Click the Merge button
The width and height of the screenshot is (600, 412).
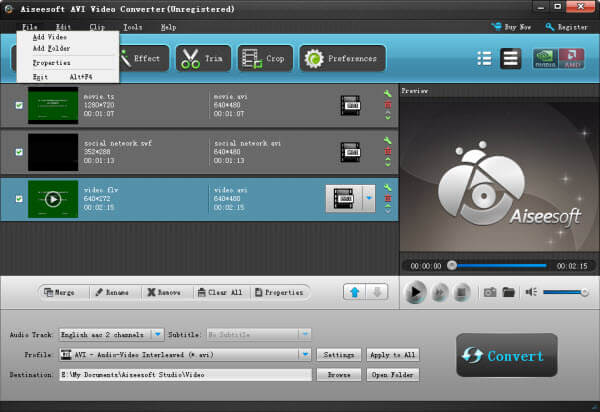59,293
